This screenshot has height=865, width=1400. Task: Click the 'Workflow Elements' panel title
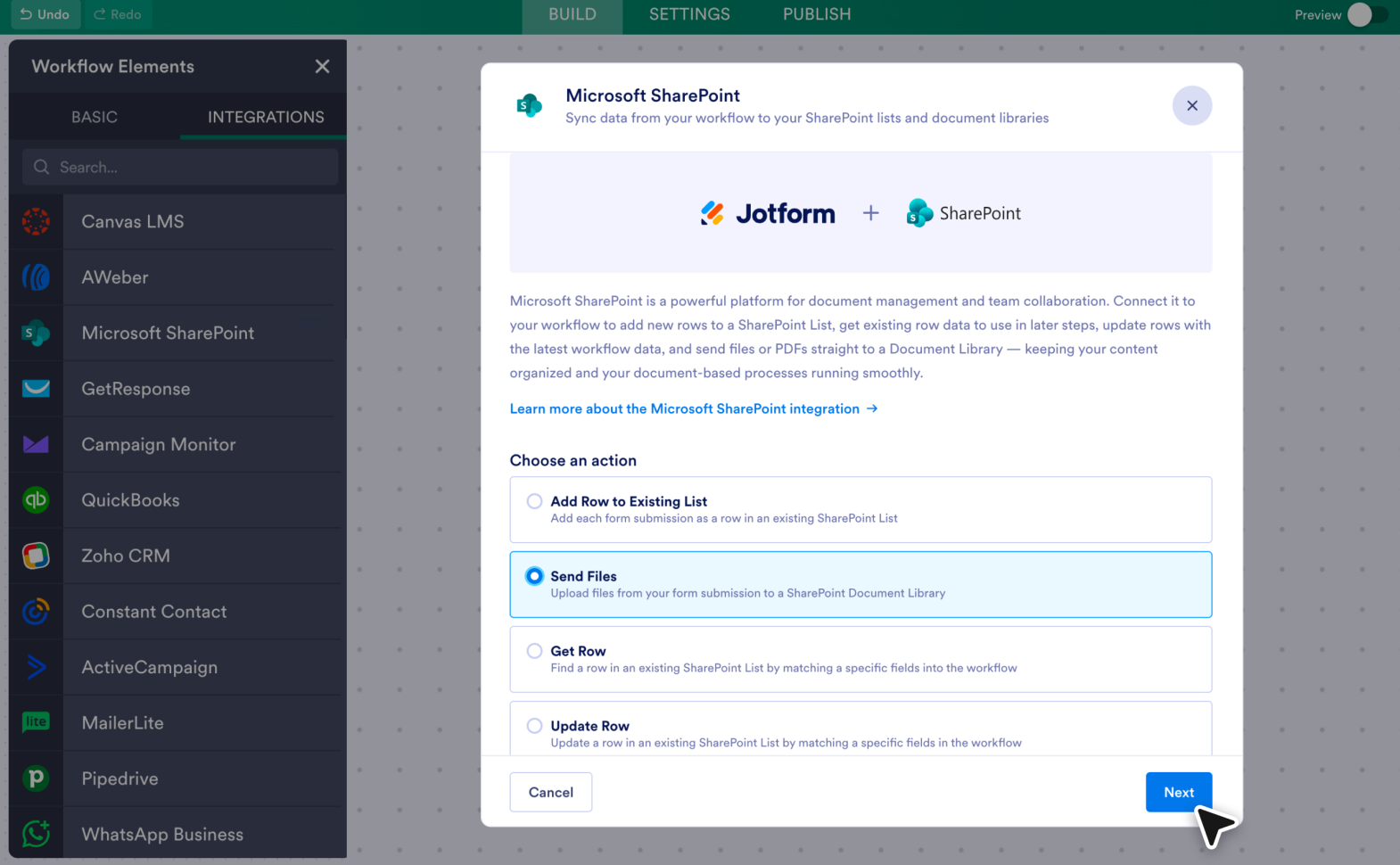tap(112, 66)
